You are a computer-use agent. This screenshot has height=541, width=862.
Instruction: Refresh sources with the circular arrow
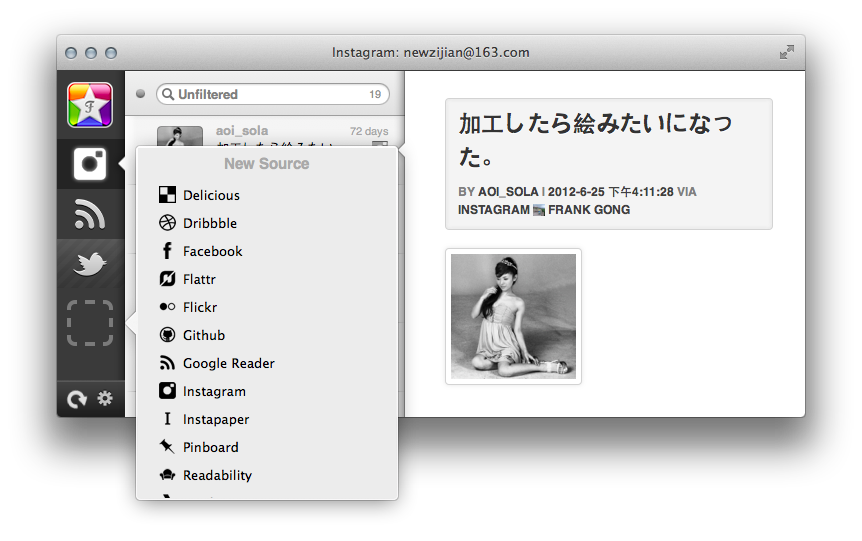(76, 399)
